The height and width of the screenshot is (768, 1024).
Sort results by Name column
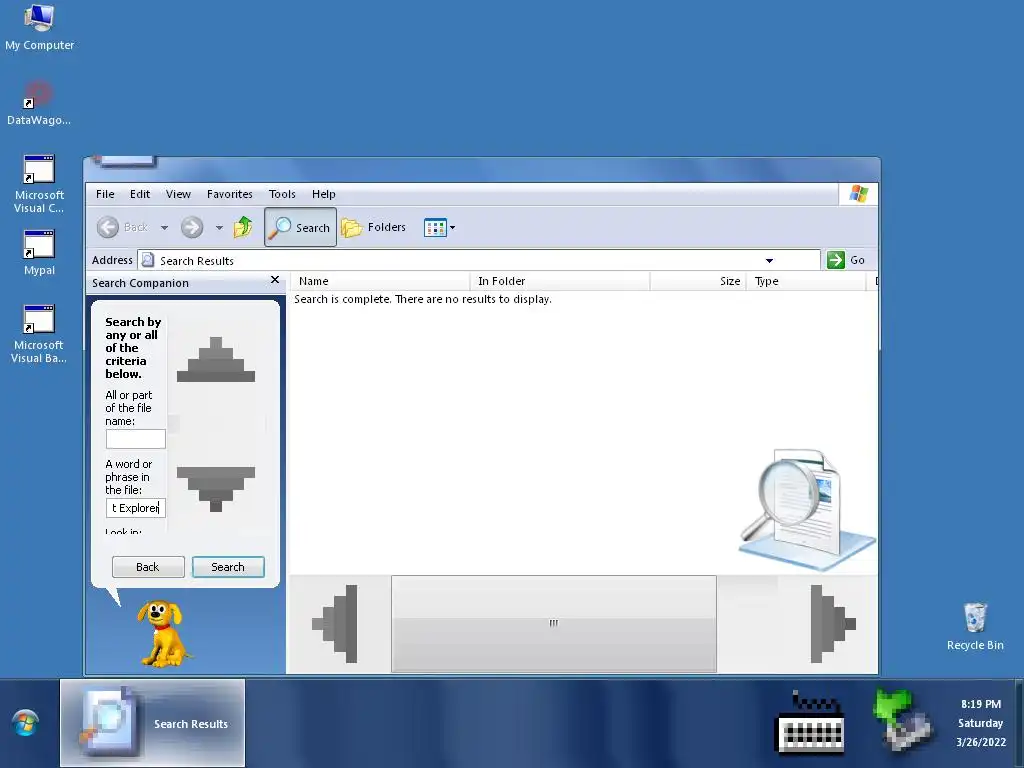pyautogui.click(x=381, y=281)
